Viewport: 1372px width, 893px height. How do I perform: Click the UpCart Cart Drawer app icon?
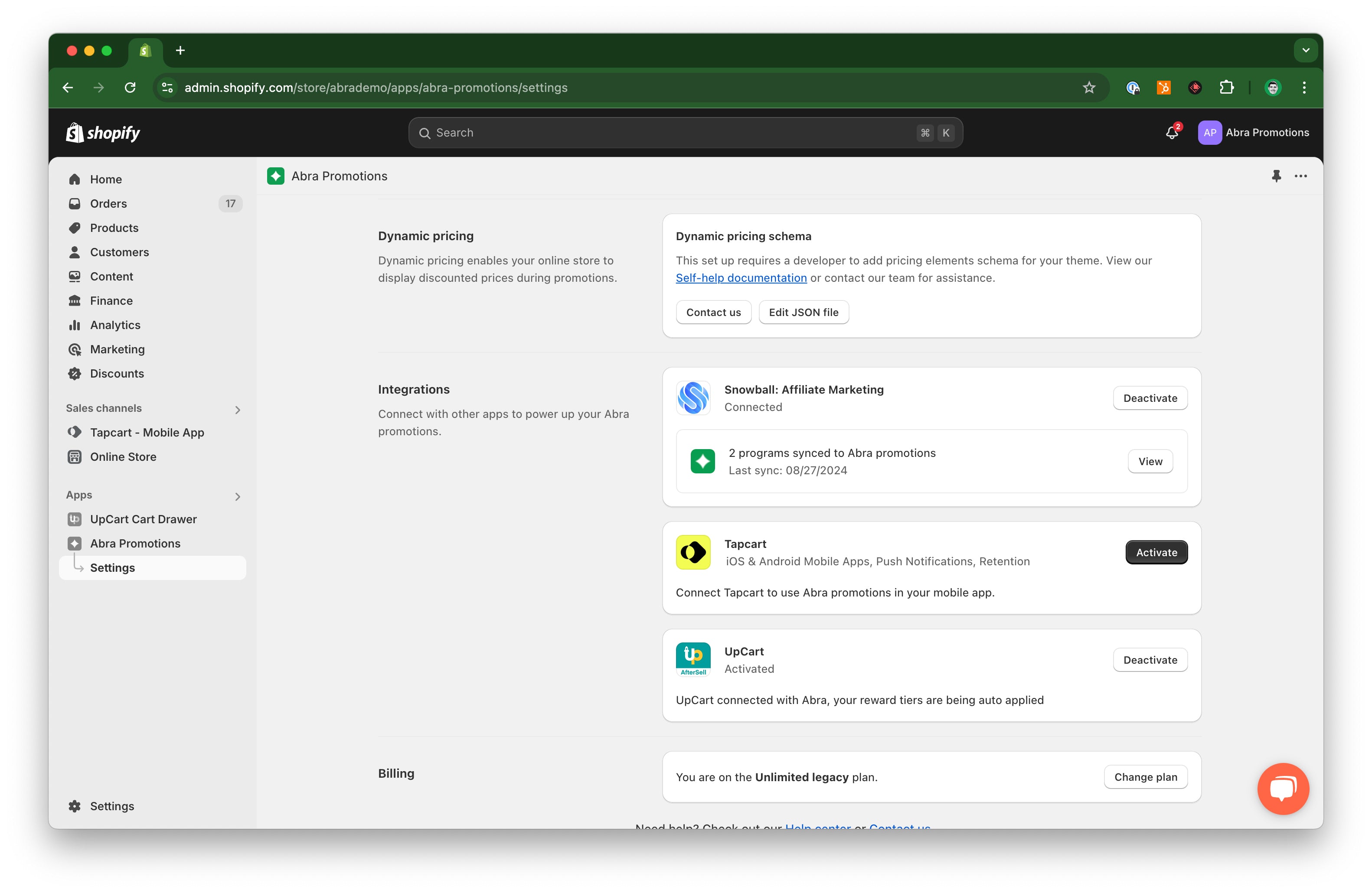(x=74, y=519)
